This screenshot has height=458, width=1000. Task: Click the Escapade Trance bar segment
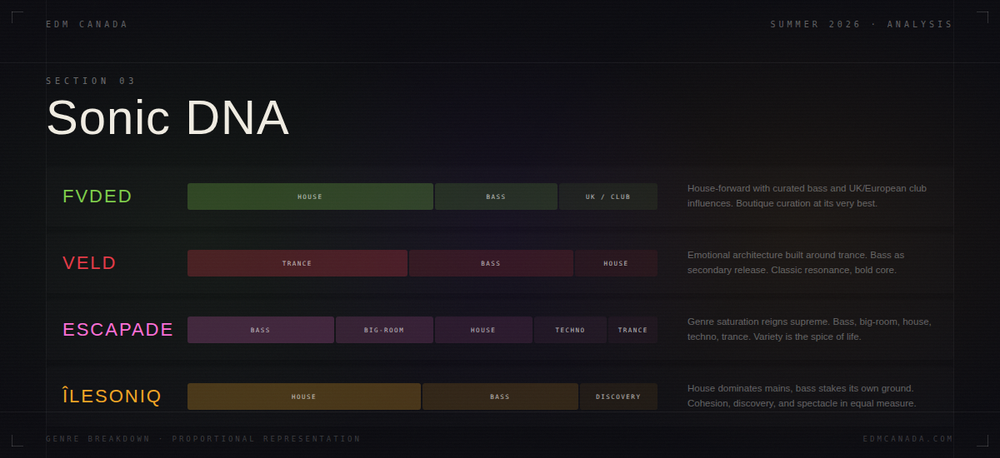click(633, 330)
